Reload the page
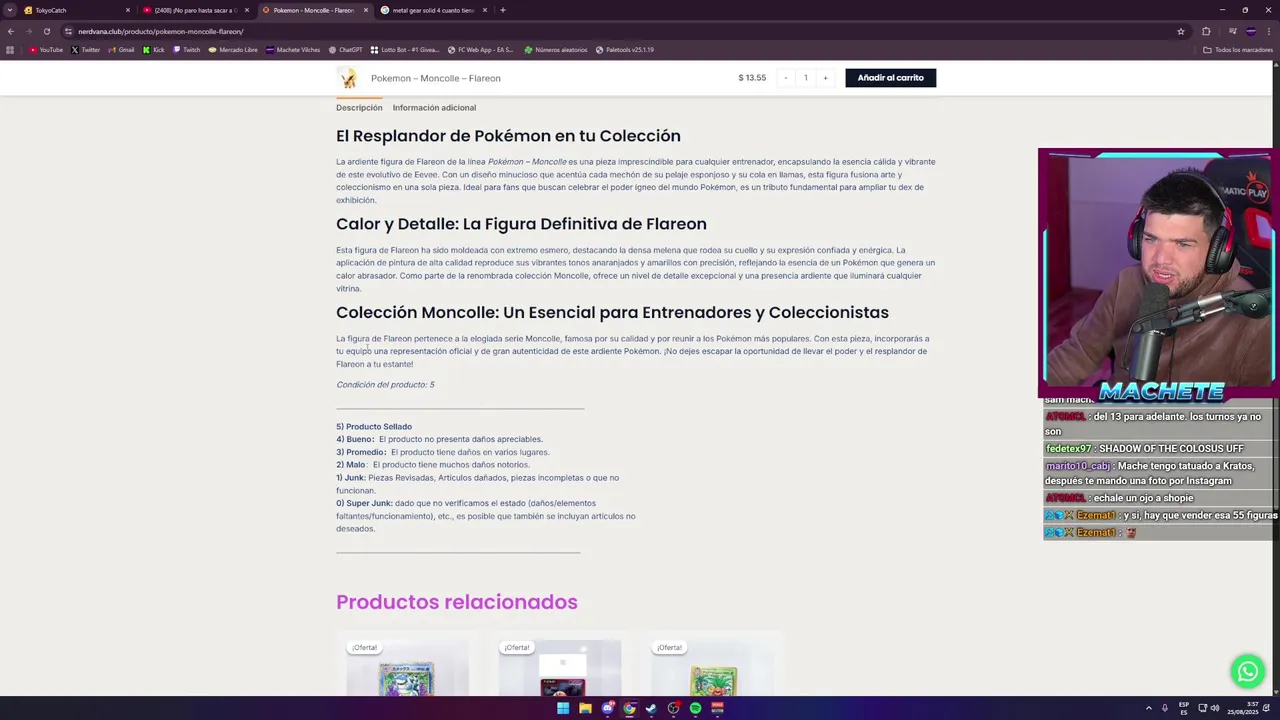Screen dimensions: 1280x720 coord(46,31)
